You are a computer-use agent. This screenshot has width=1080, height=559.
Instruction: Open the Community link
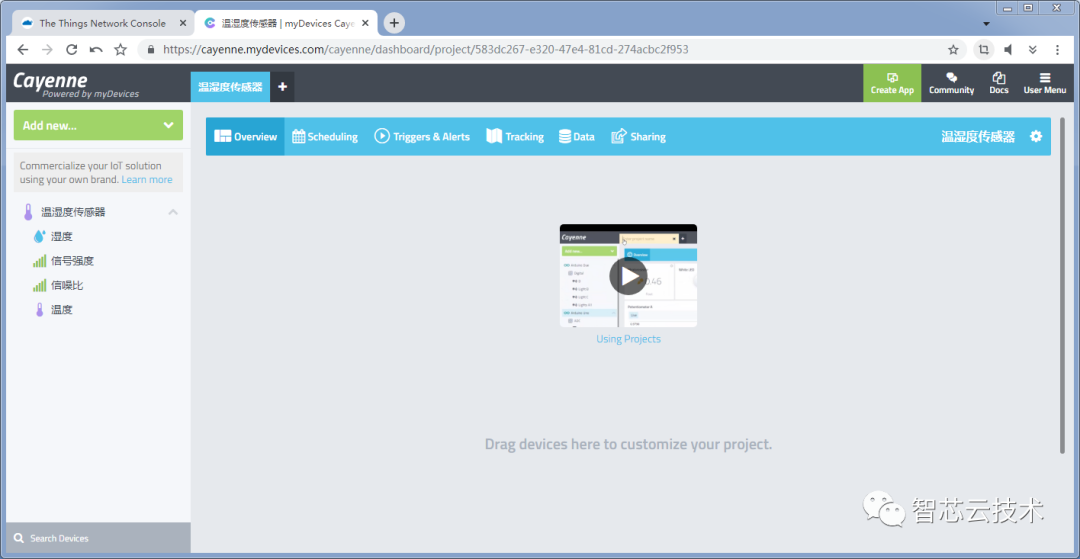[x=951, y=83]
